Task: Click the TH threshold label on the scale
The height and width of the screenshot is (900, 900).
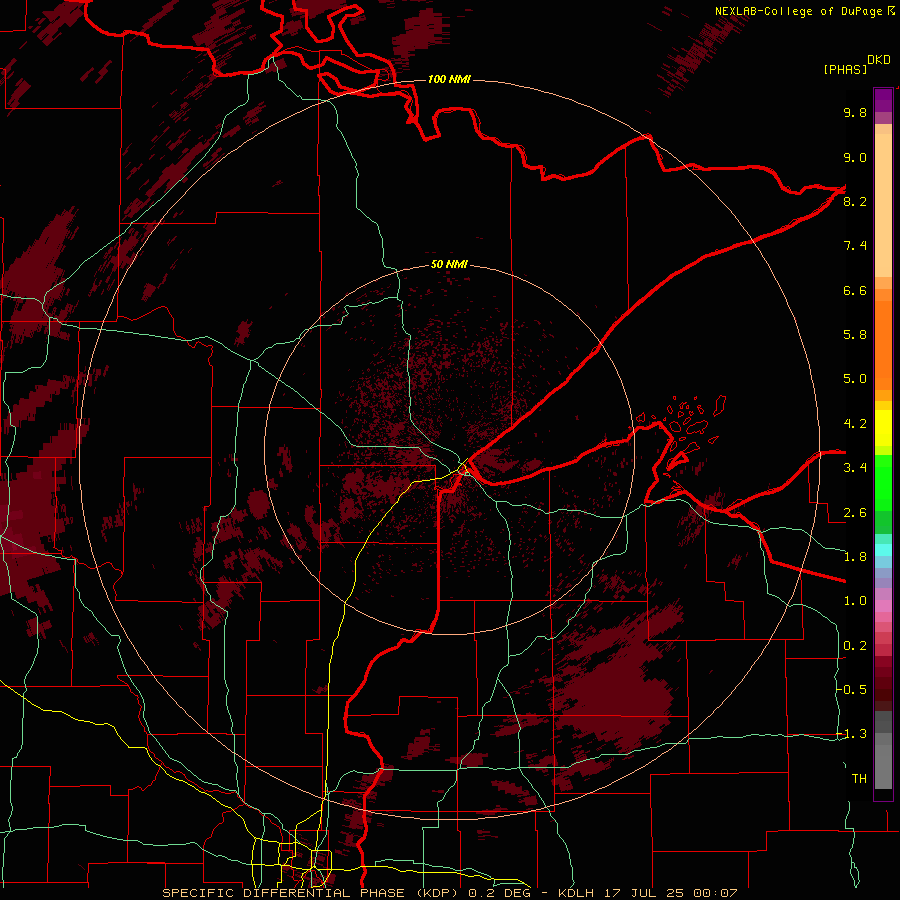Action: 859,779
